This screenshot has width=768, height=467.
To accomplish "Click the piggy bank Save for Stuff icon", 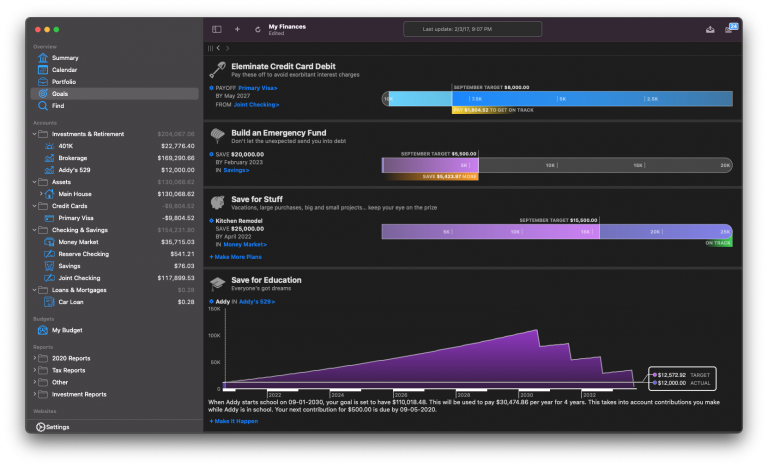I will [x=217, y=202].
